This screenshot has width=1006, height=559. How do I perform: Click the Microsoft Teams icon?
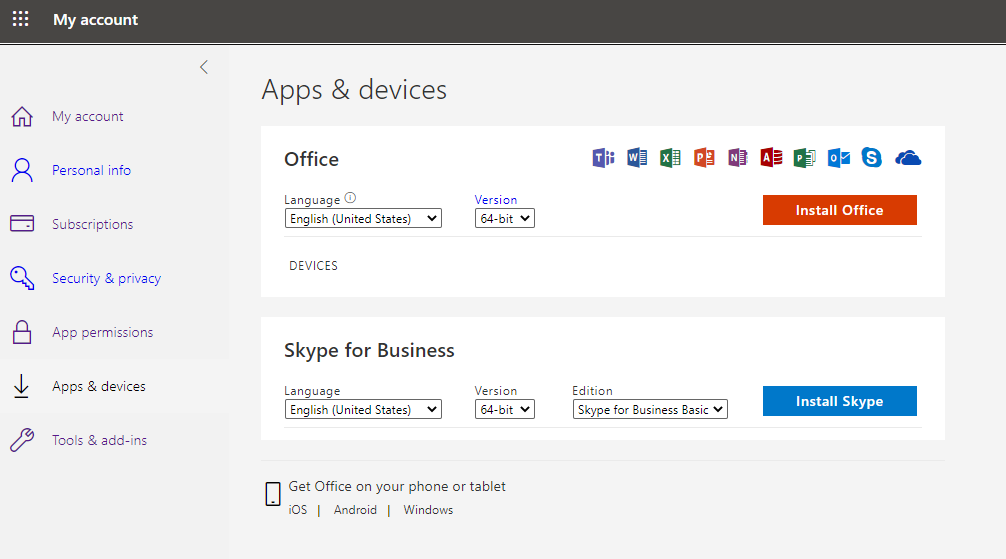603,157
